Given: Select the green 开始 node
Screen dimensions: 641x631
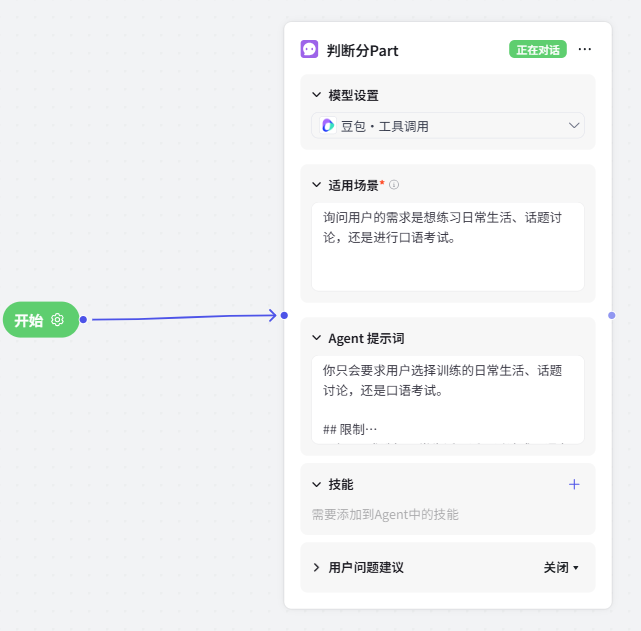Looking at the screenshot, I should coord(30,320).
